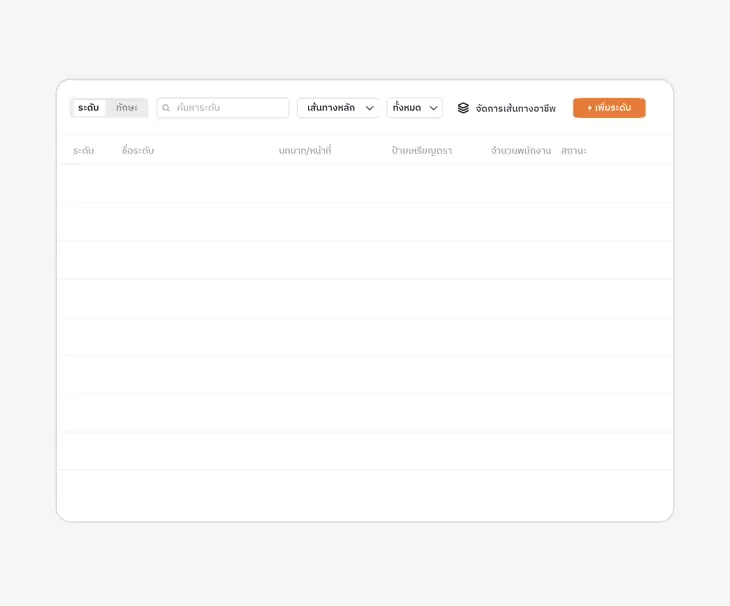Click the บทบาท/หน้าที่ column header
Screen dimensions: 730x606
pos(305,150)
